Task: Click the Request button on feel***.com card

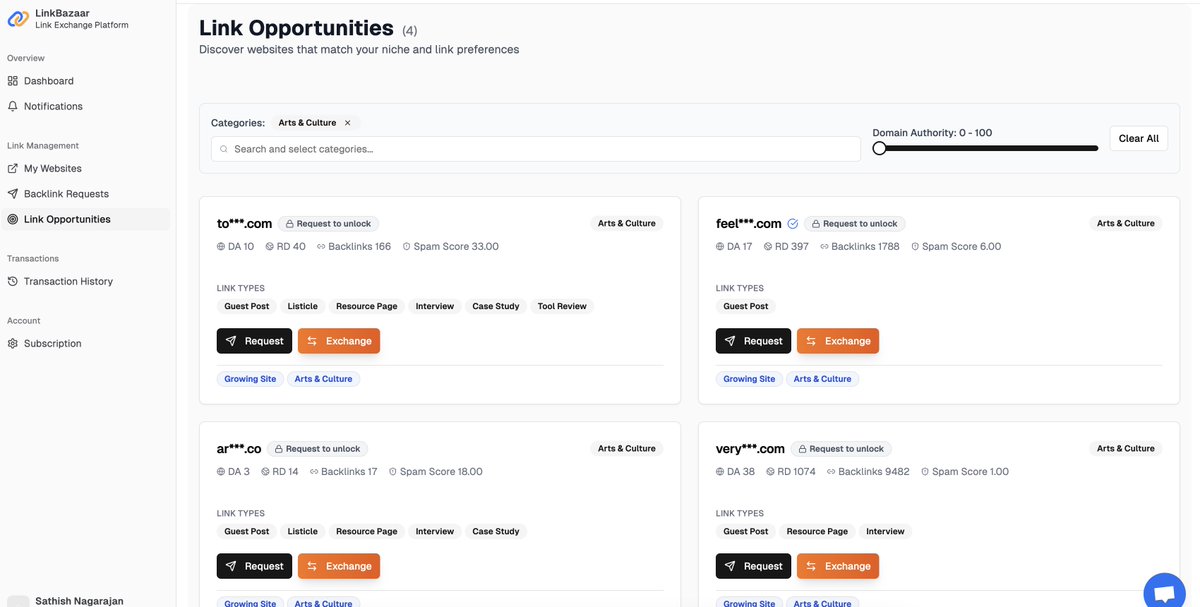Action: tap(753, 341)
